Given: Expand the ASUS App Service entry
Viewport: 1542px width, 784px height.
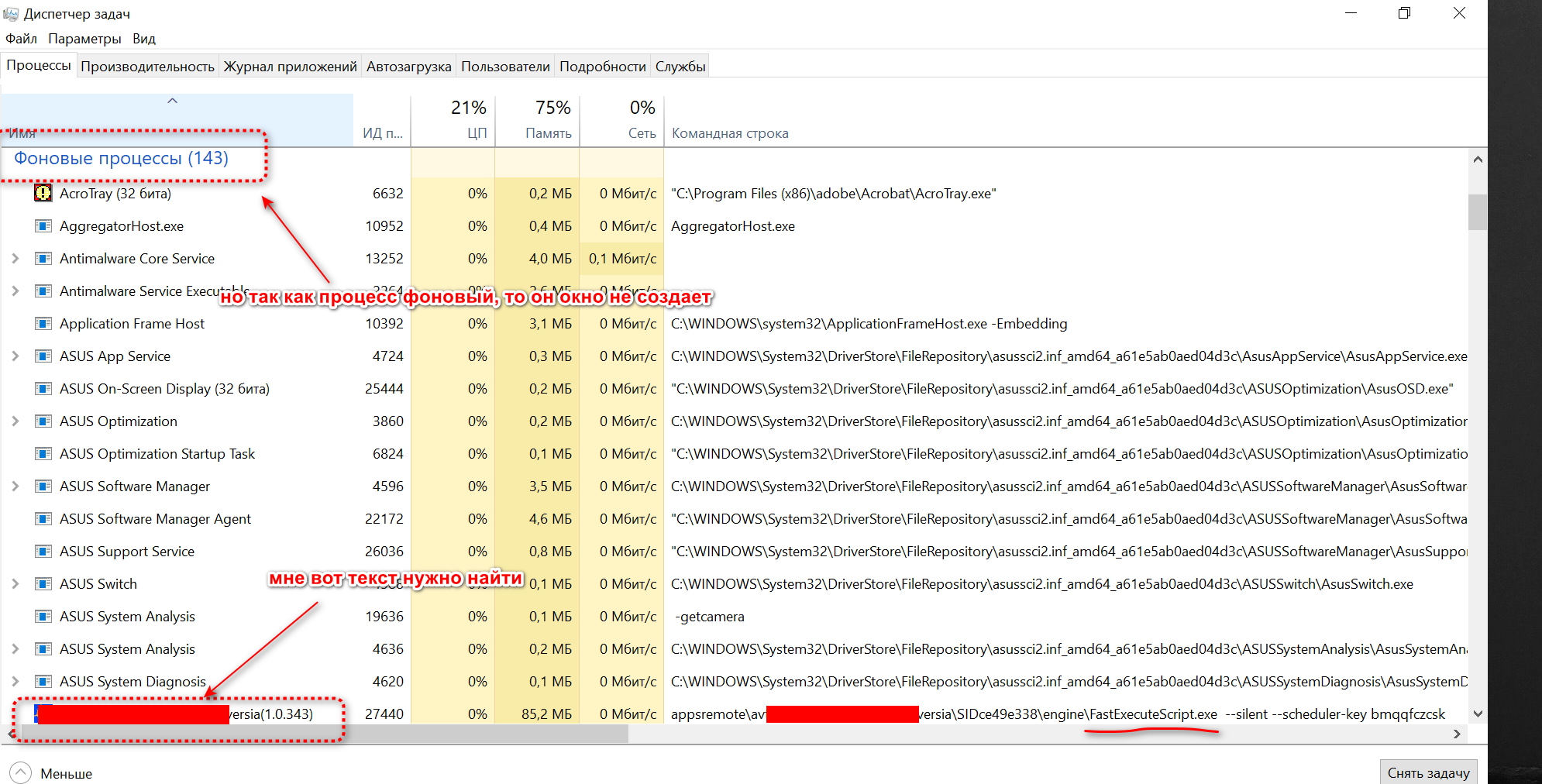Looking at the screenshot, I should [x=15, y=356].
